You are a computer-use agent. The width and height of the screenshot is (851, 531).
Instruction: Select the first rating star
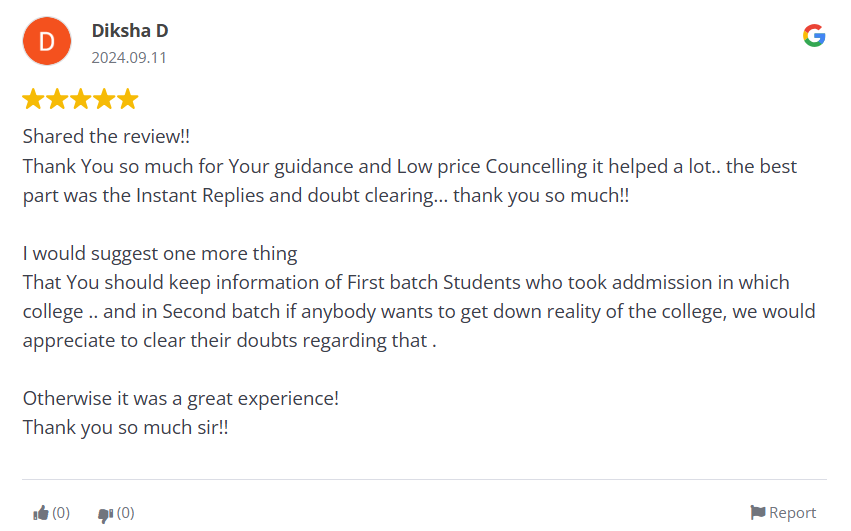pos(33,99)
